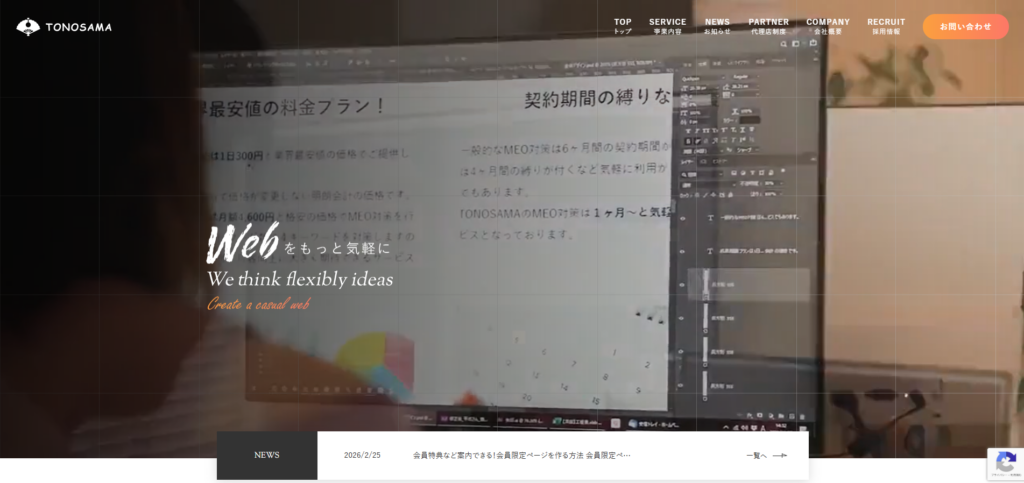Open the 会員限定ページを作る方法 news headline
The height and width of the screenshot is (483, 1024).
click(x=521, y=455)
